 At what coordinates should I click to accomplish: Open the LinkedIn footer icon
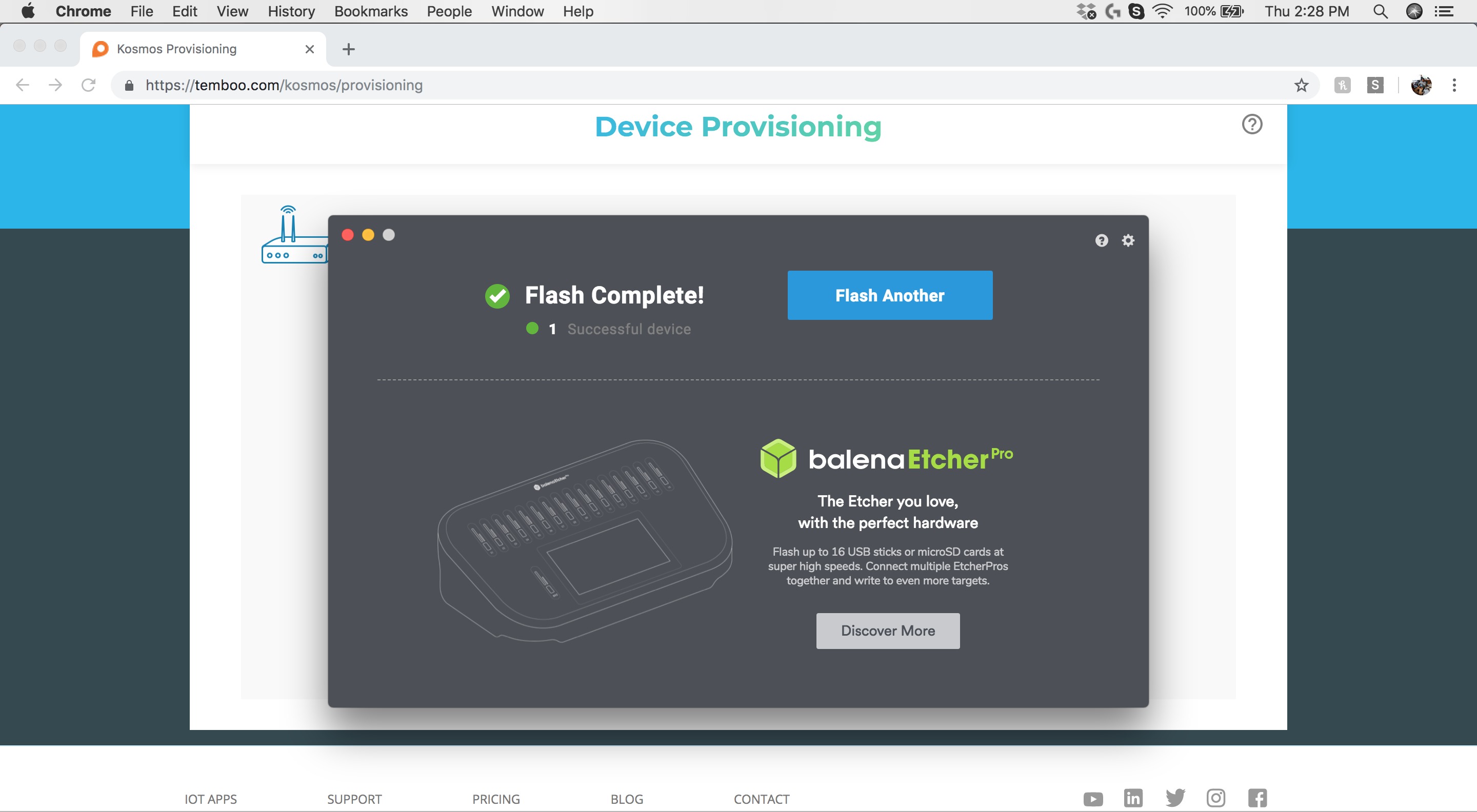click(1133, 798)
